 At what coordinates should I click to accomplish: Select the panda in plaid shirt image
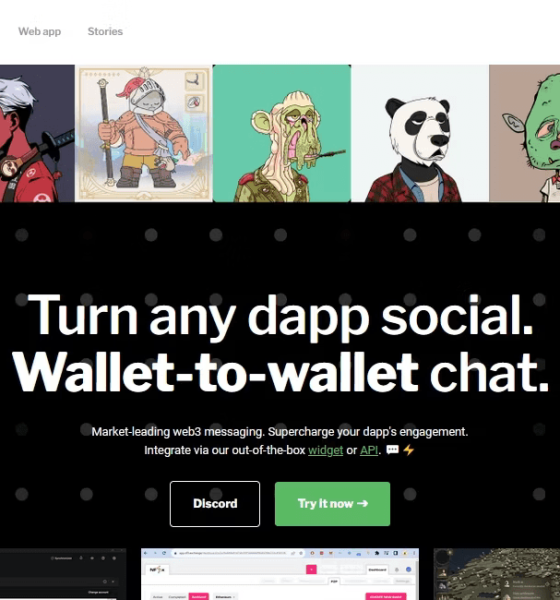click(420, 133)
